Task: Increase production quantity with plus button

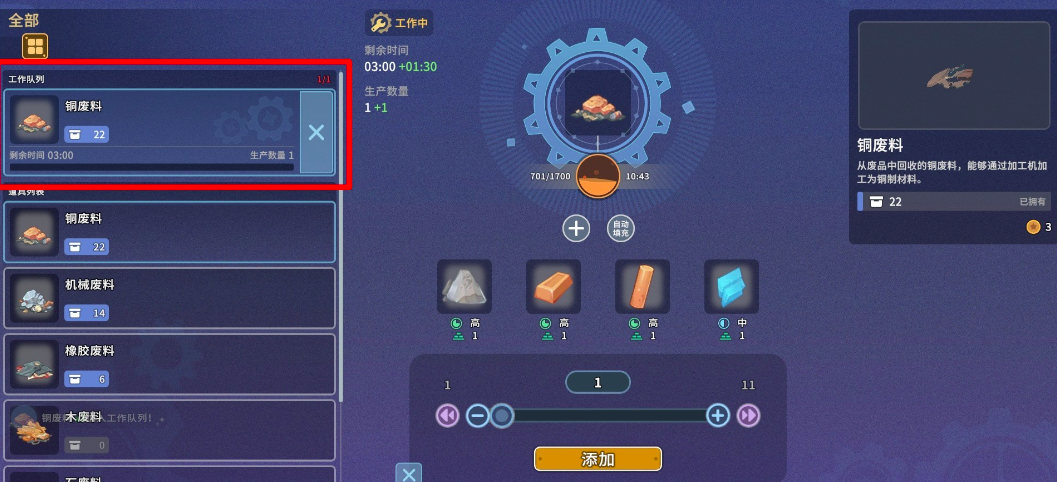Action: 718,415
